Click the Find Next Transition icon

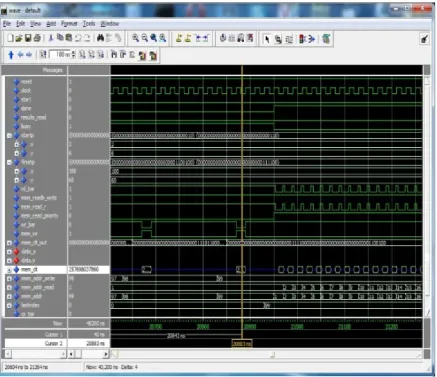206,39
